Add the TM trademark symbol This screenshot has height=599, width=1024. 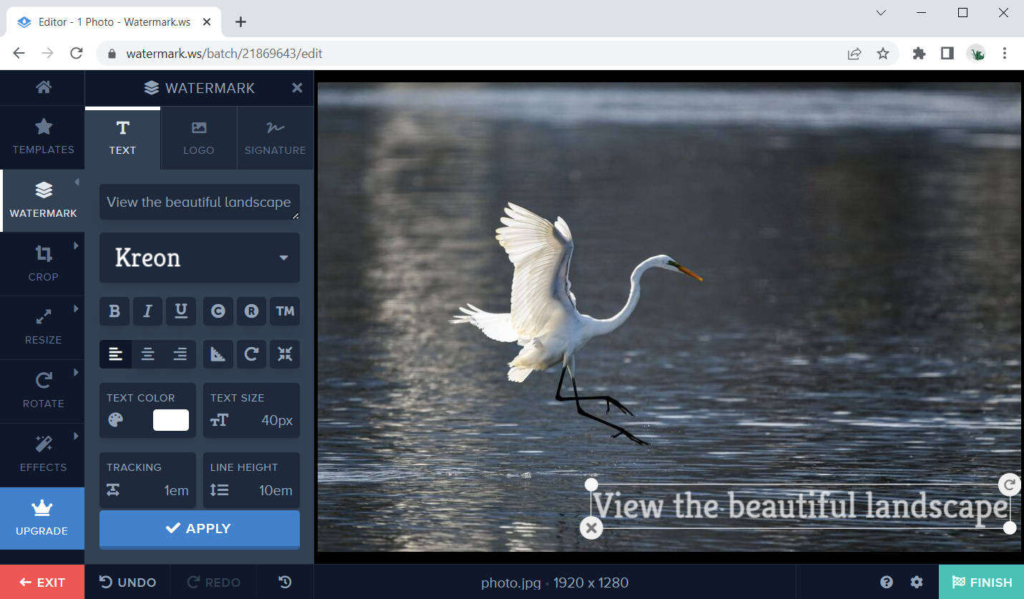click(x=285, y=311)
